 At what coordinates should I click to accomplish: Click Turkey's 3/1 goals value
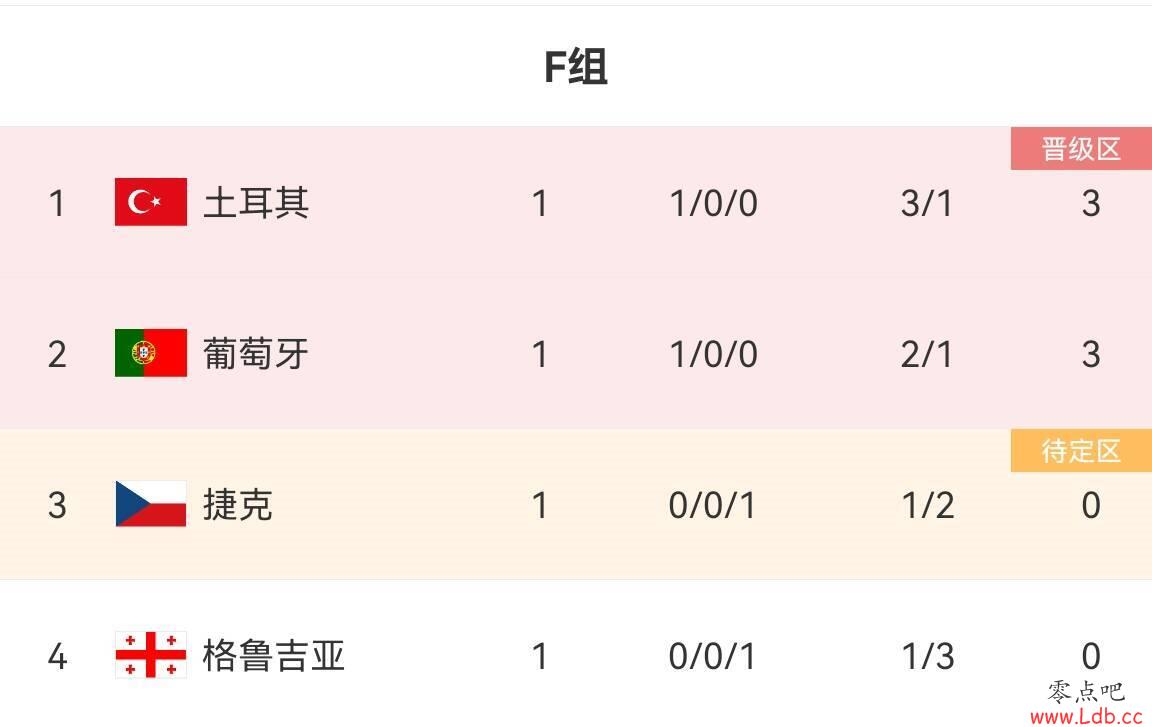[926, 203]
